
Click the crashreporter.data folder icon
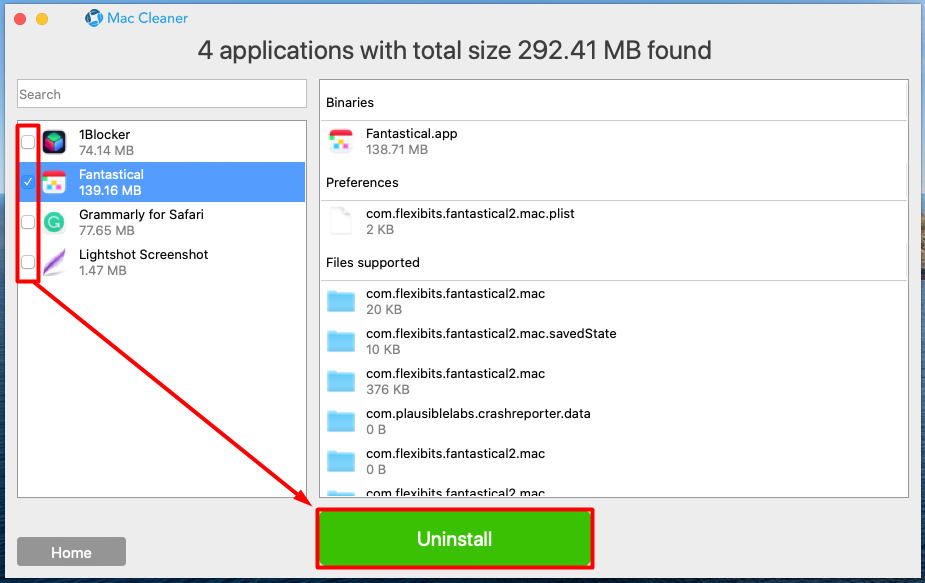point(341,421)
